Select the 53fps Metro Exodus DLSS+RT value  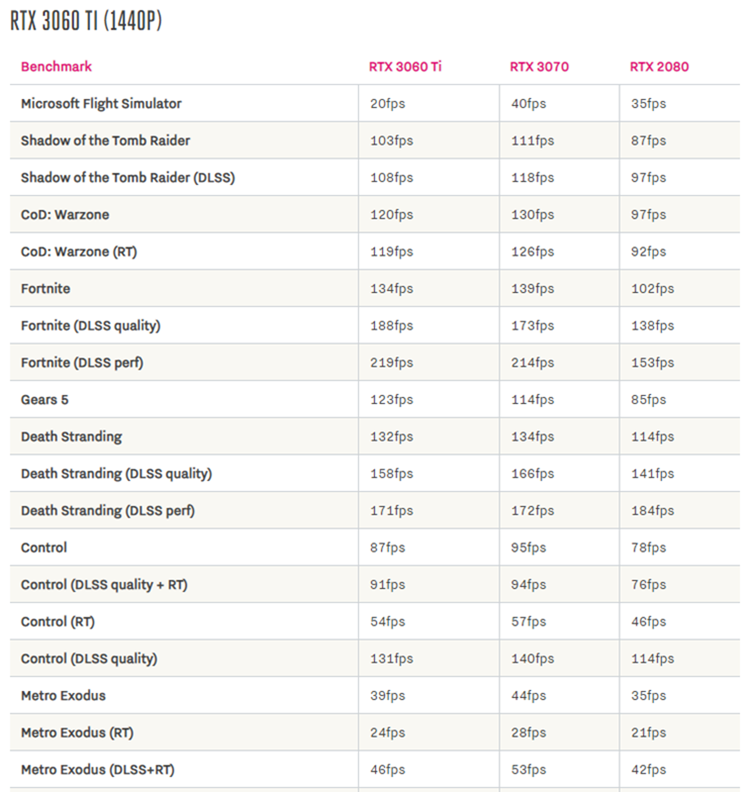click(x=528, y=770)
